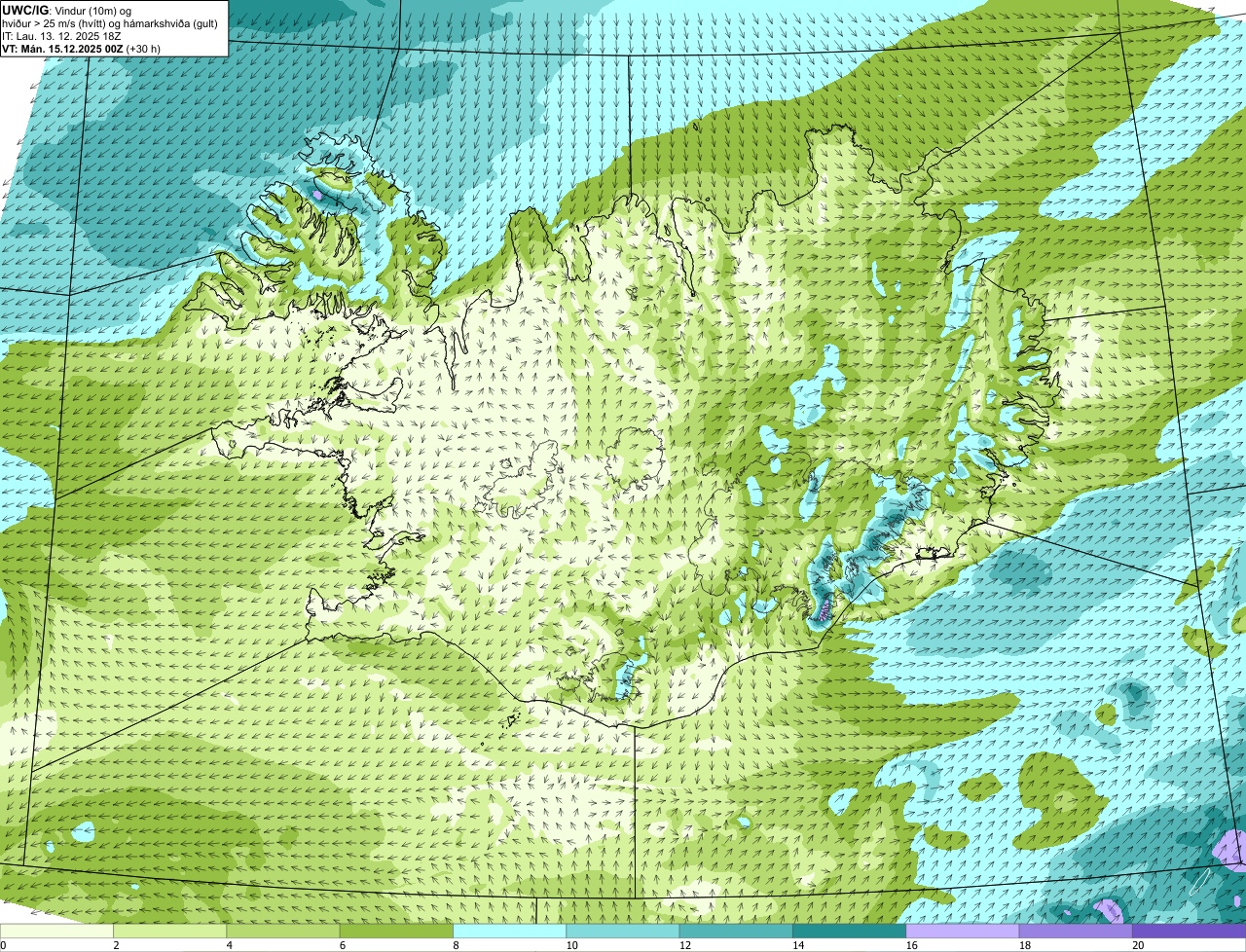Click the 4–6 m/s green legend swatch
The height and width of the screenshot is (952, 1246).
click(x=284, y=931)
